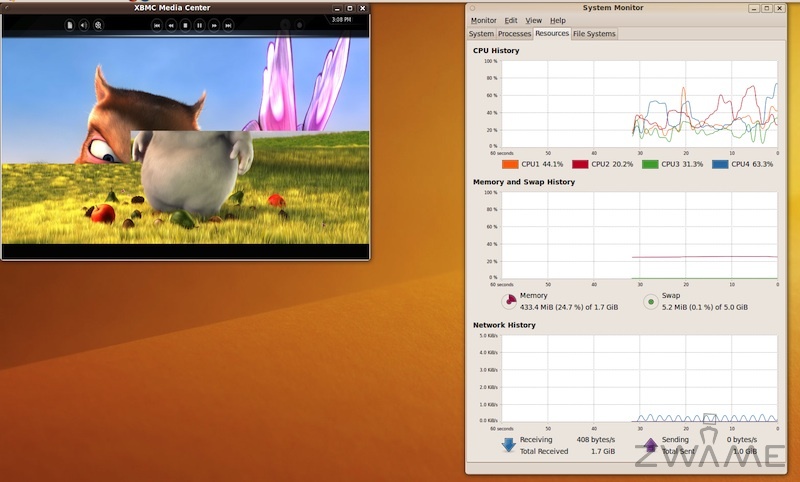Skip to previous item in XBMC player
This screenshot has height=482, width=800.
pos(157,25)
